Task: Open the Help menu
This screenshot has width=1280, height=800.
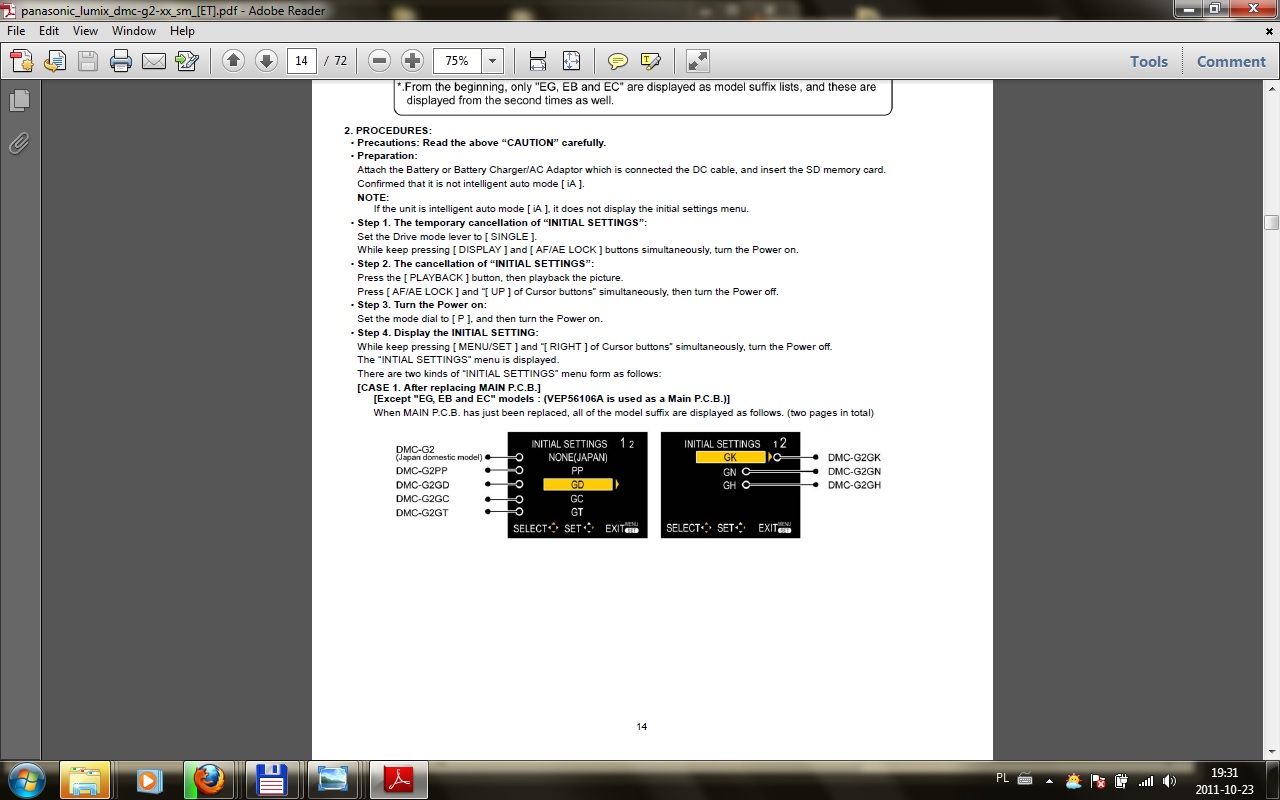Action: tap(182, 31)
